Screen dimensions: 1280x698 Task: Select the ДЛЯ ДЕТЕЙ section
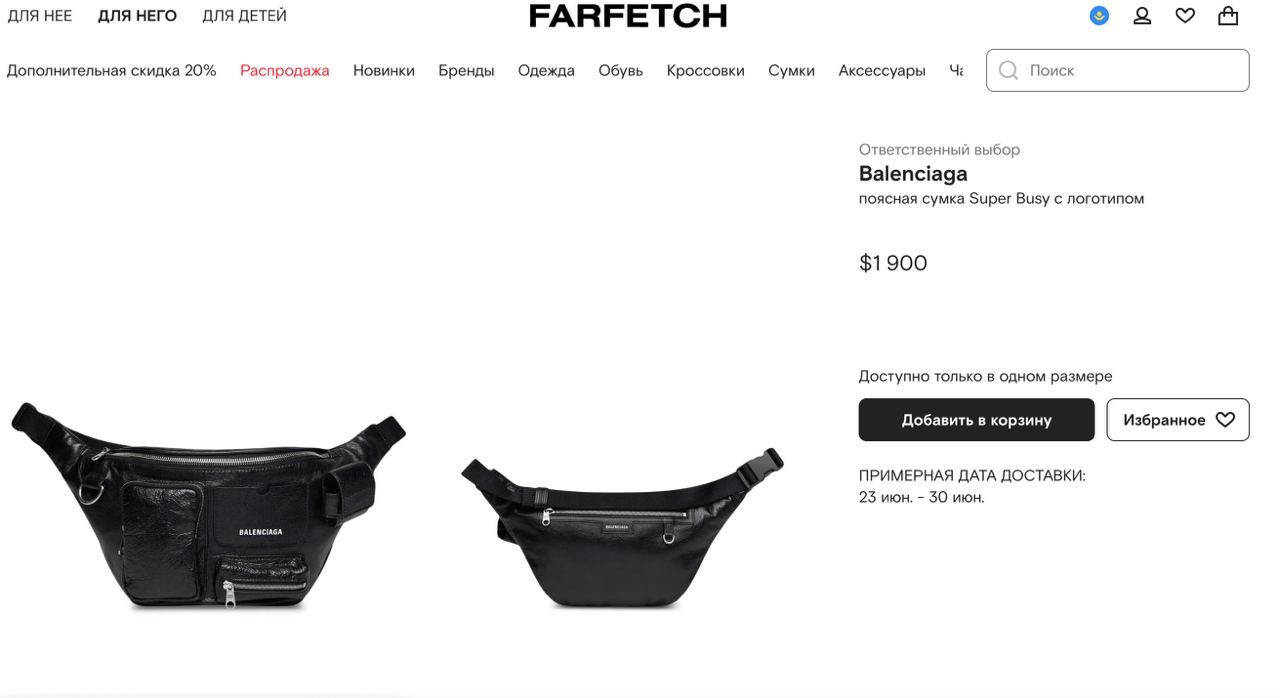pyautogui.click(x=244, y=16)
